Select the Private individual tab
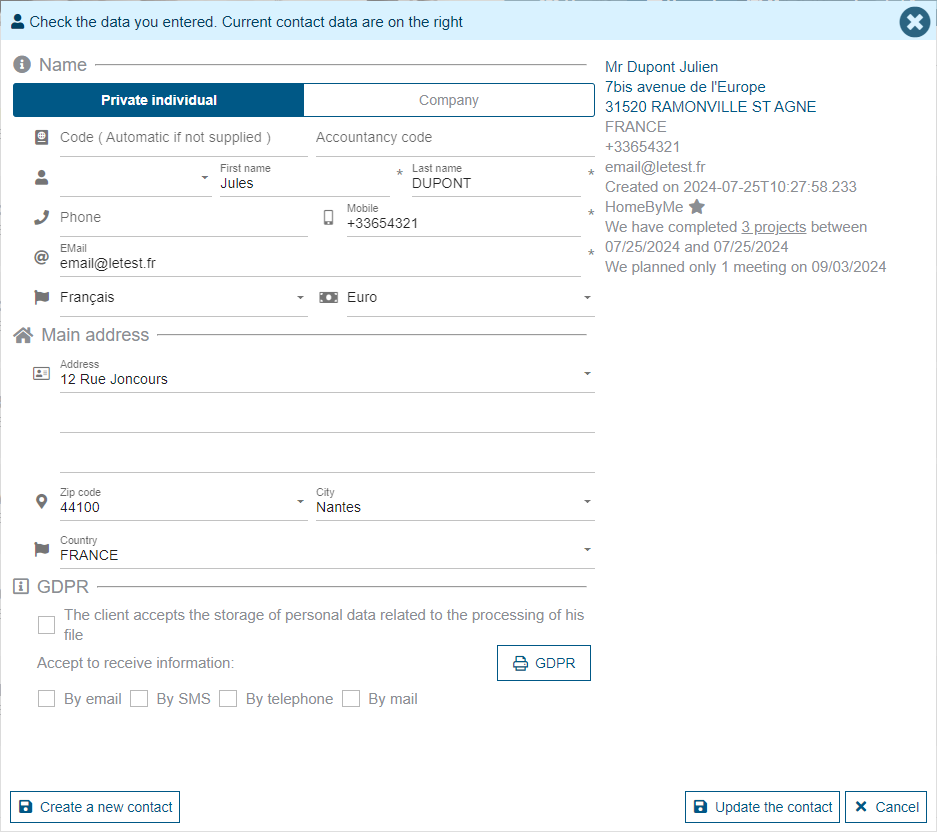 (159, 100)
